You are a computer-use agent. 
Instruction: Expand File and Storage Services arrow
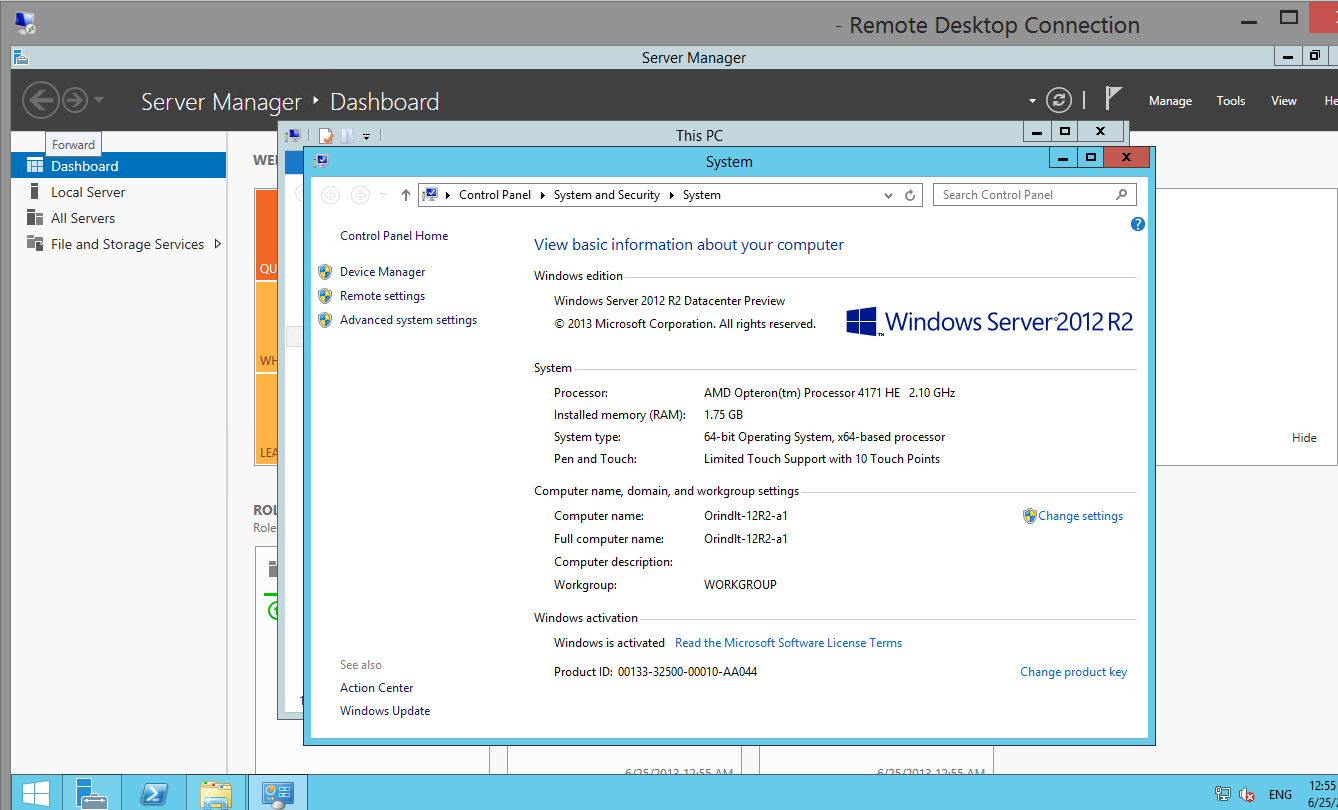(x=218, y=244)
